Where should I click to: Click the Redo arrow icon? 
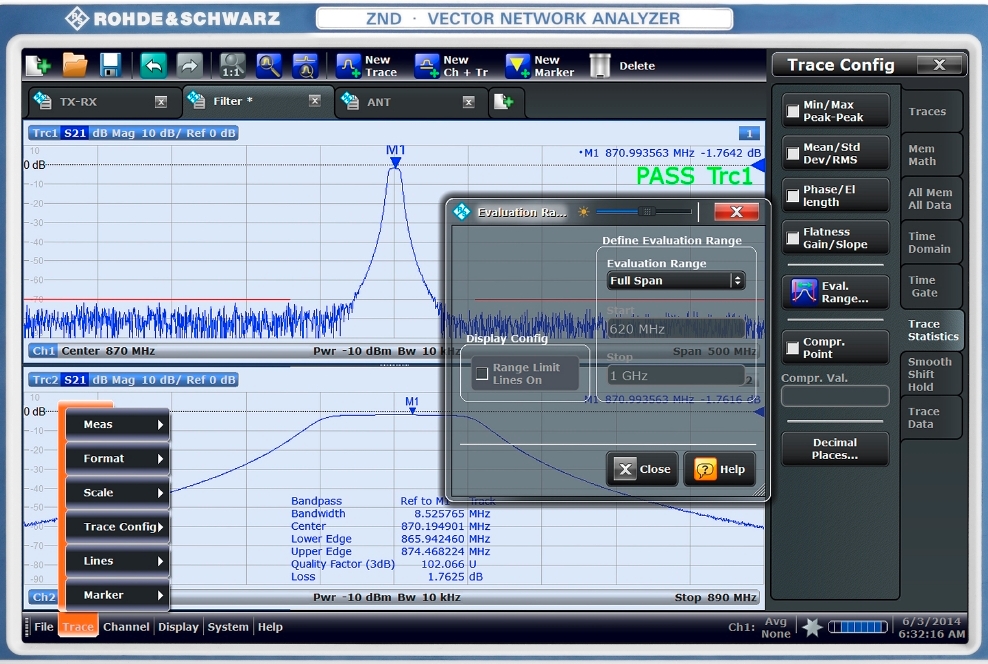[189, 65]
